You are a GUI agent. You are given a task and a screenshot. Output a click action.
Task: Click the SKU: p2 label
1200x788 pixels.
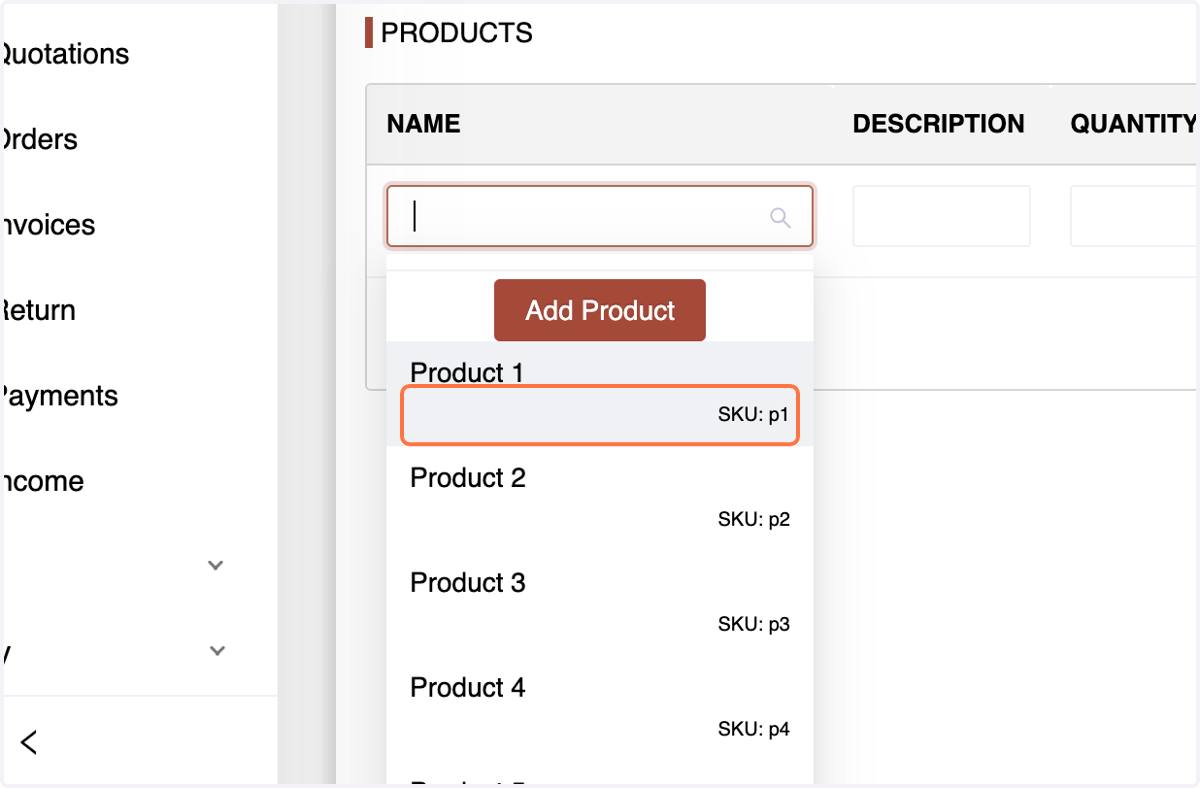pos(754,520)
